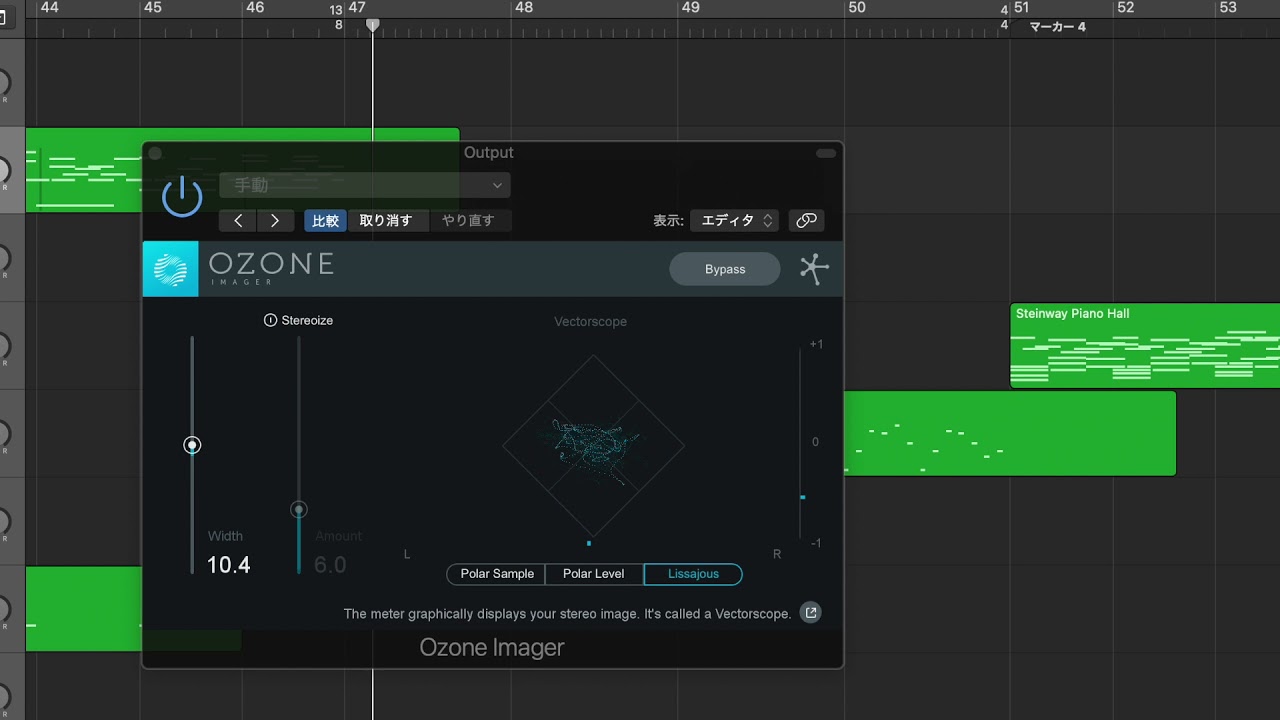Click the Output window title
This screenshot has height=720, width=1280.
[489, 153]
